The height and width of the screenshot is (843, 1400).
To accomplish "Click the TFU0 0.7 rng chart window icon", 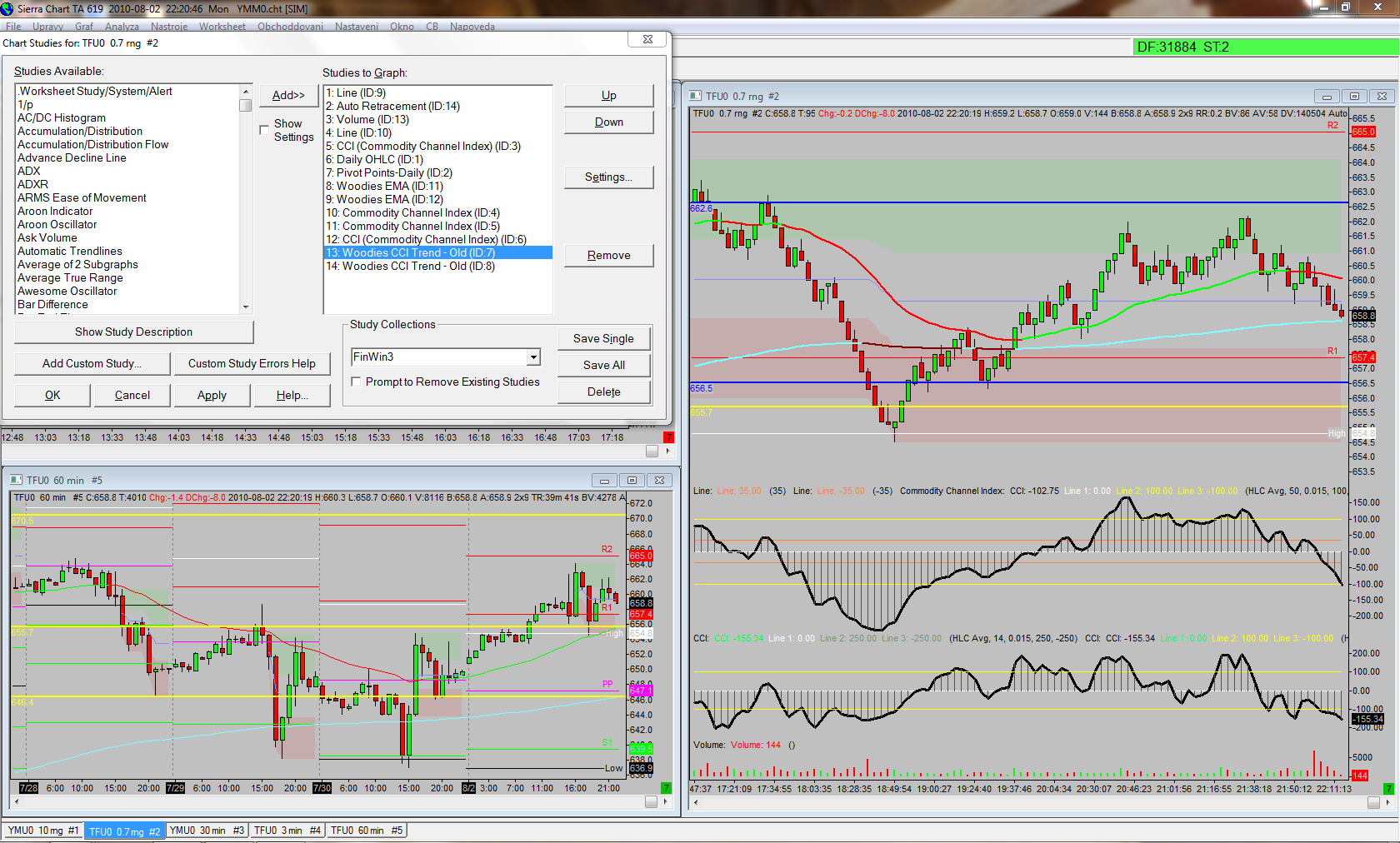I will tap(696, 96).
